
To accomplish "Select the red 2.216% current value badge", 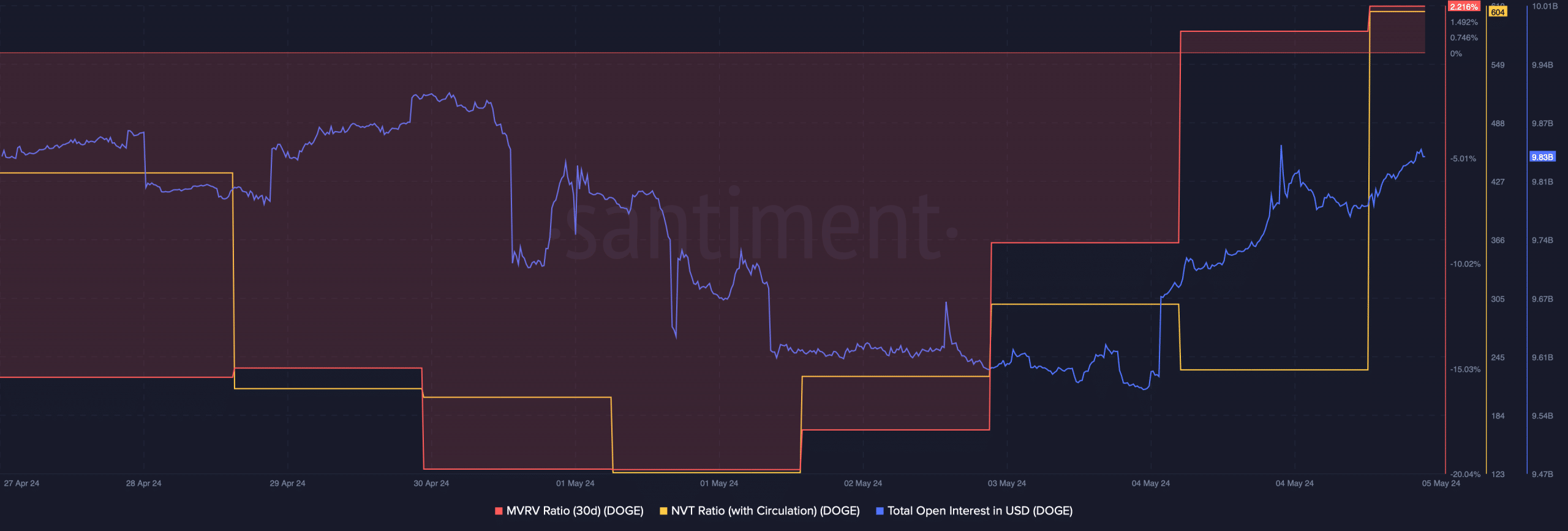I will pyautogui.click(x=1464, y=7).
